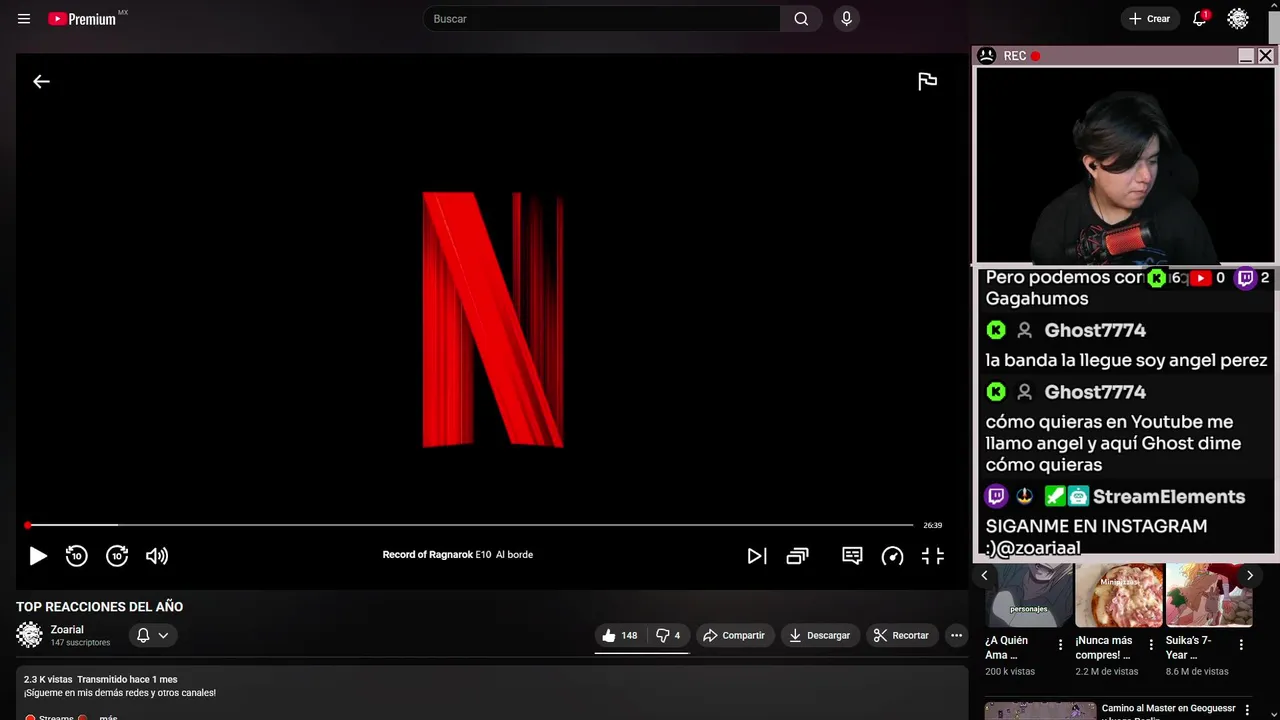The image size is (1280, 720).
Task: Open options for 'Suika's 7-Year' video
Action: pos(1241,645)
